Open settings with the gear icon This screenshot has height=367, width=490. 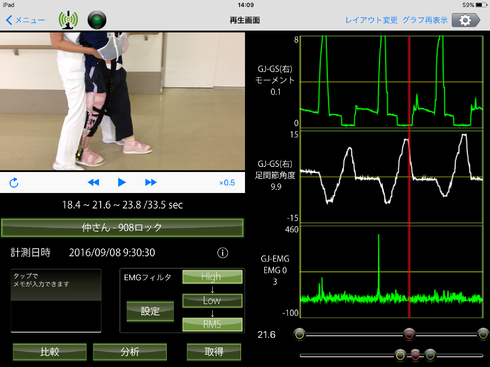(466, 20)
